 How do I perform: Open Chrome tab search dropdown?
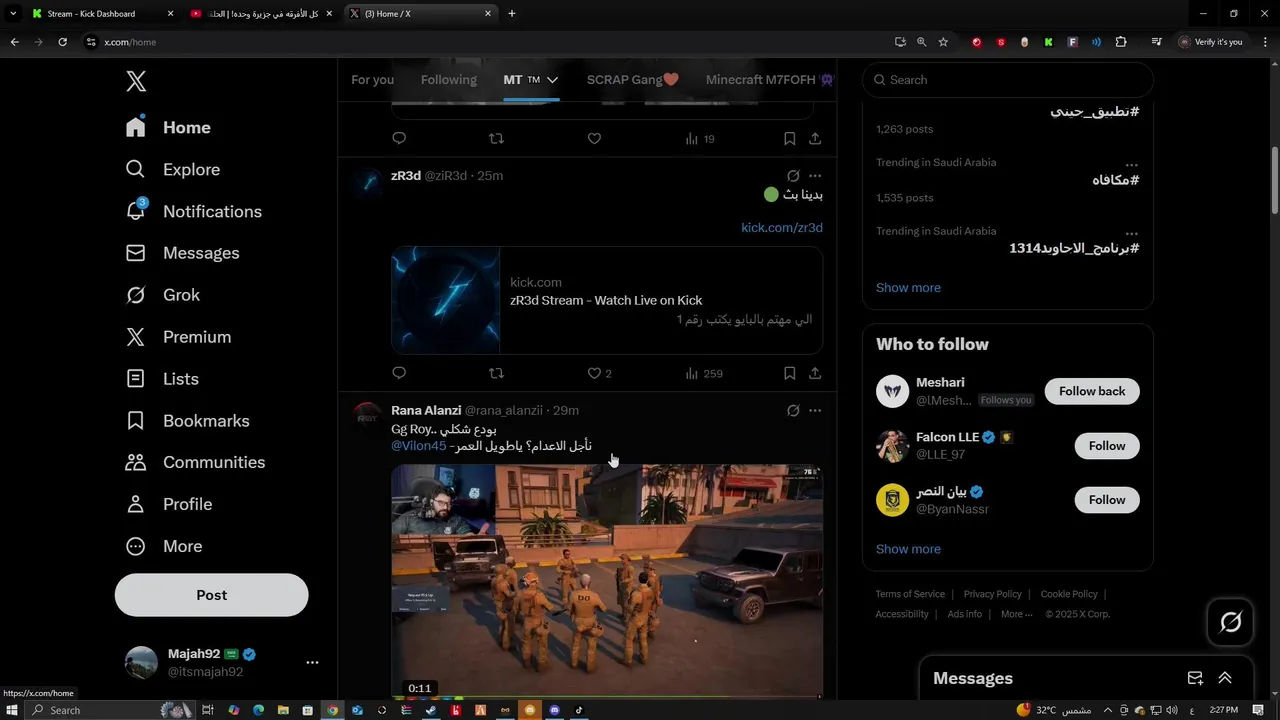click(13, 14)
